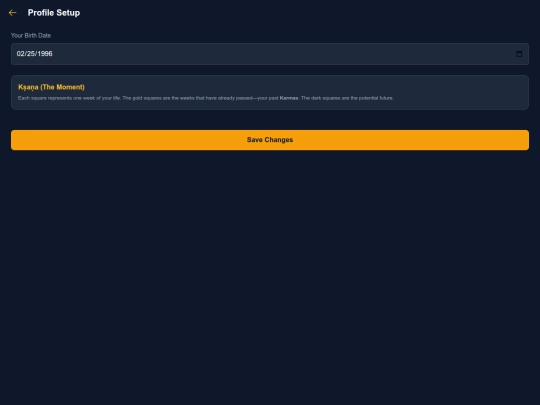Save Changes button
540x405 pixels.
[270, 140]
